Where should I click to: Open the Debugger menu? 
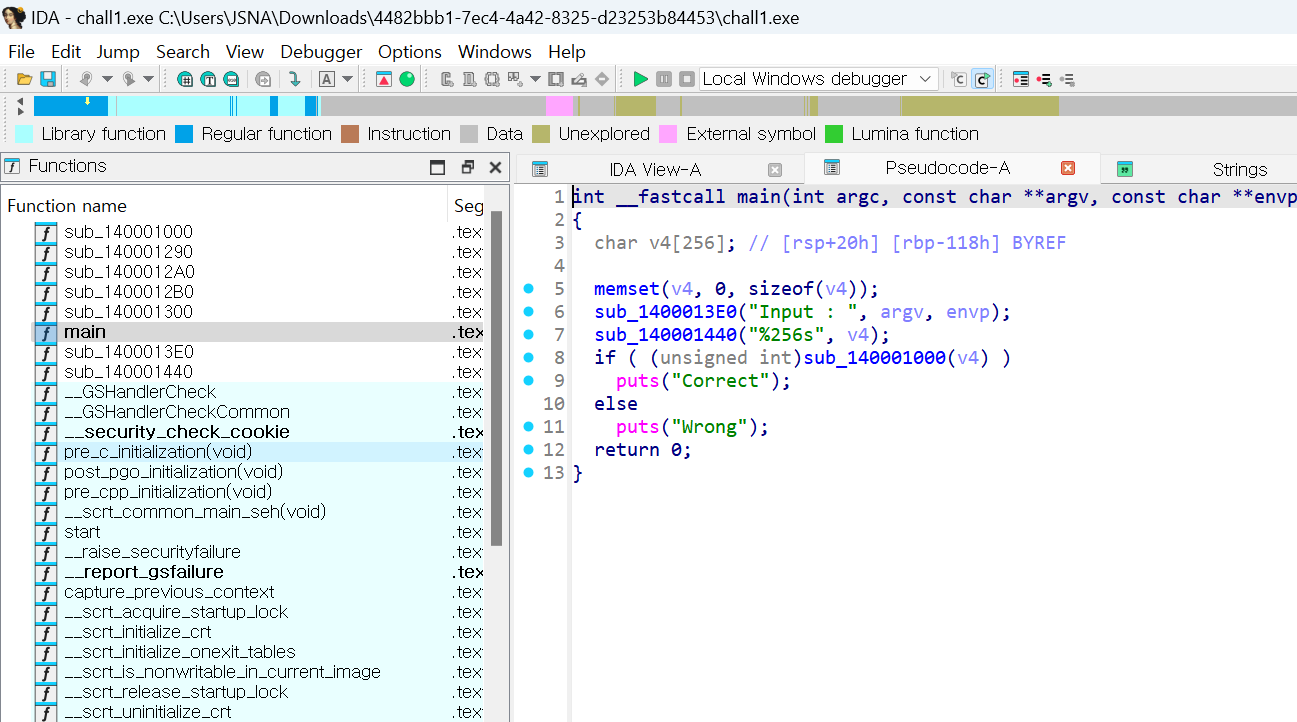[x=321, y=52]
